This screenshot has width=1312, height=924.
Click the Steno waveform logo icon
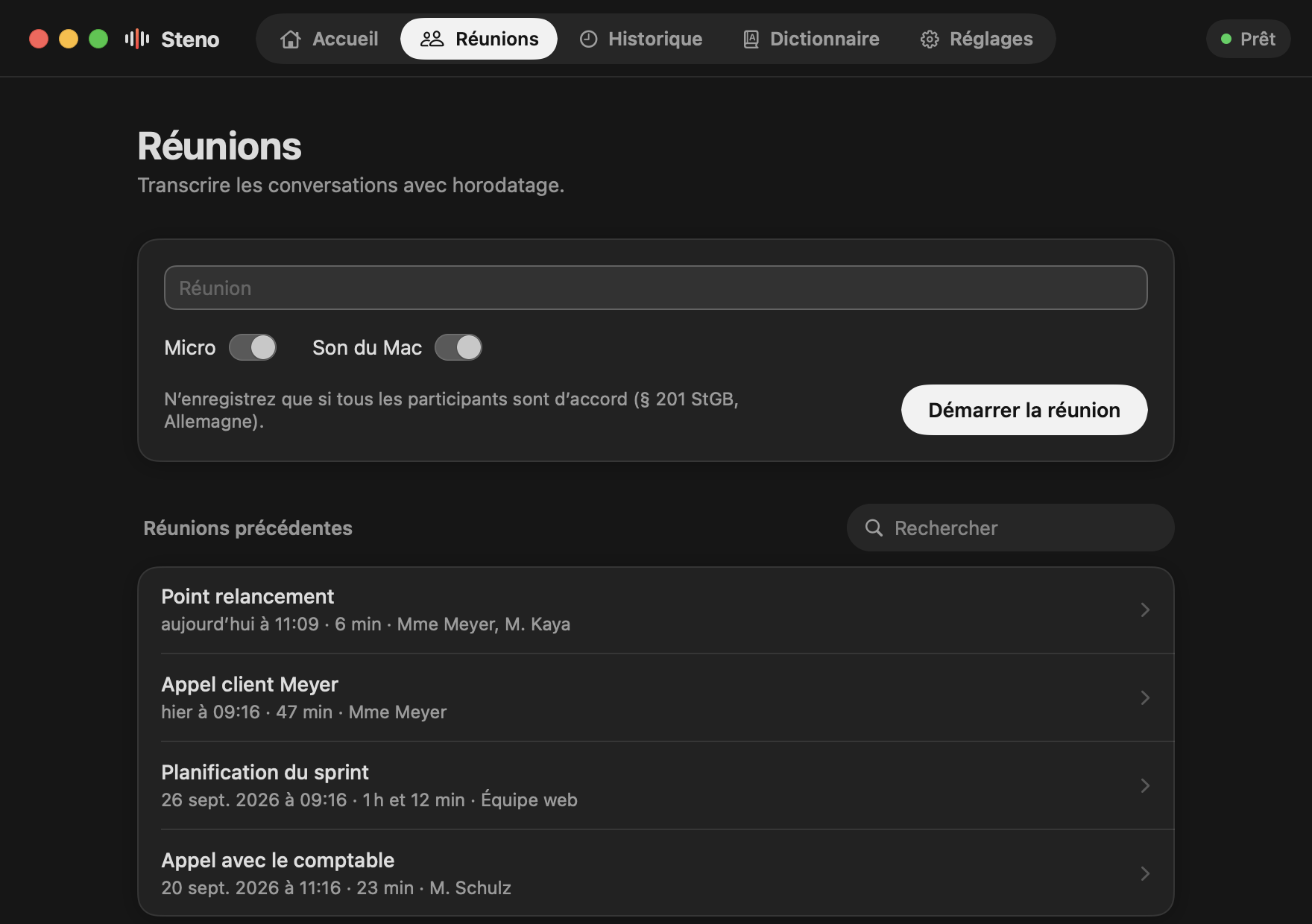click(137, 39)
